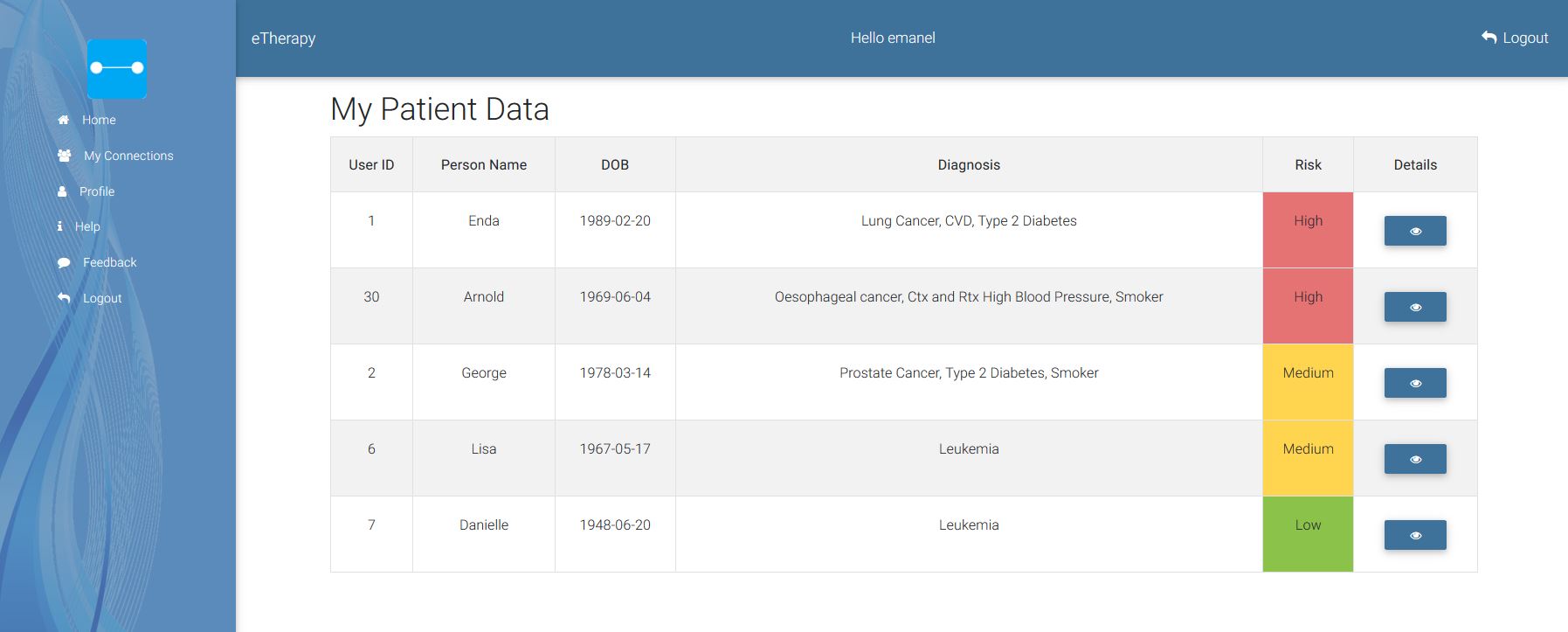This screenshot has height=632, width=1568.
Task: Click Logout text in top header
Action: [1525, 38]
